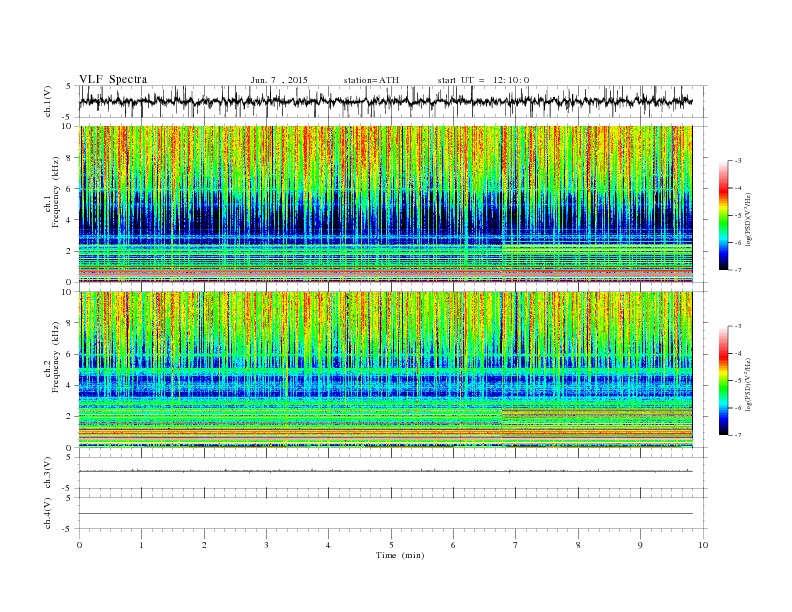Click time axis tick label "6"
Screen dimensions: 792x612
[x=453, y=545]
